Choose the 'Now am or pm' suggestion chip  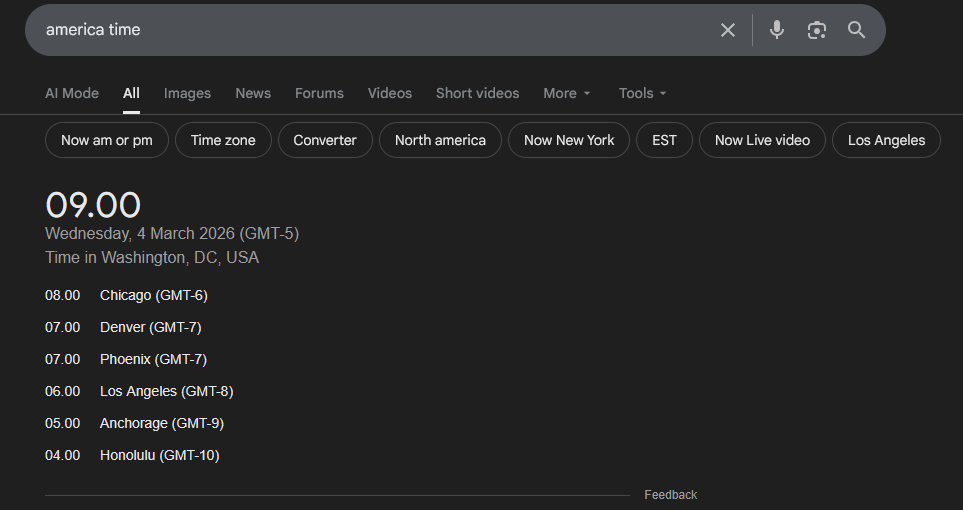pos(107,140)
